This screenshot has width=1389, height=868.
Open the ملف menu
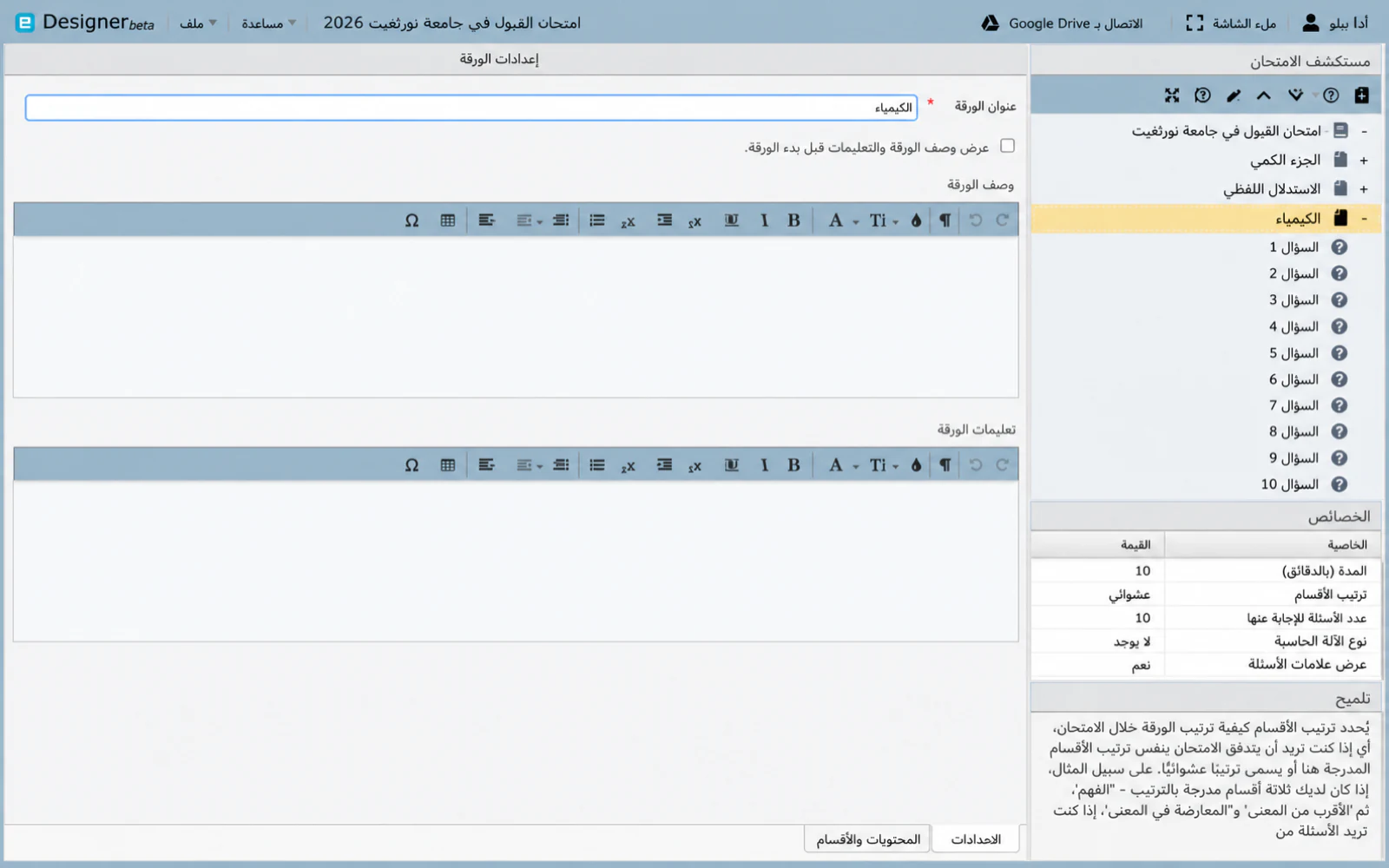[x=198, y=23]
